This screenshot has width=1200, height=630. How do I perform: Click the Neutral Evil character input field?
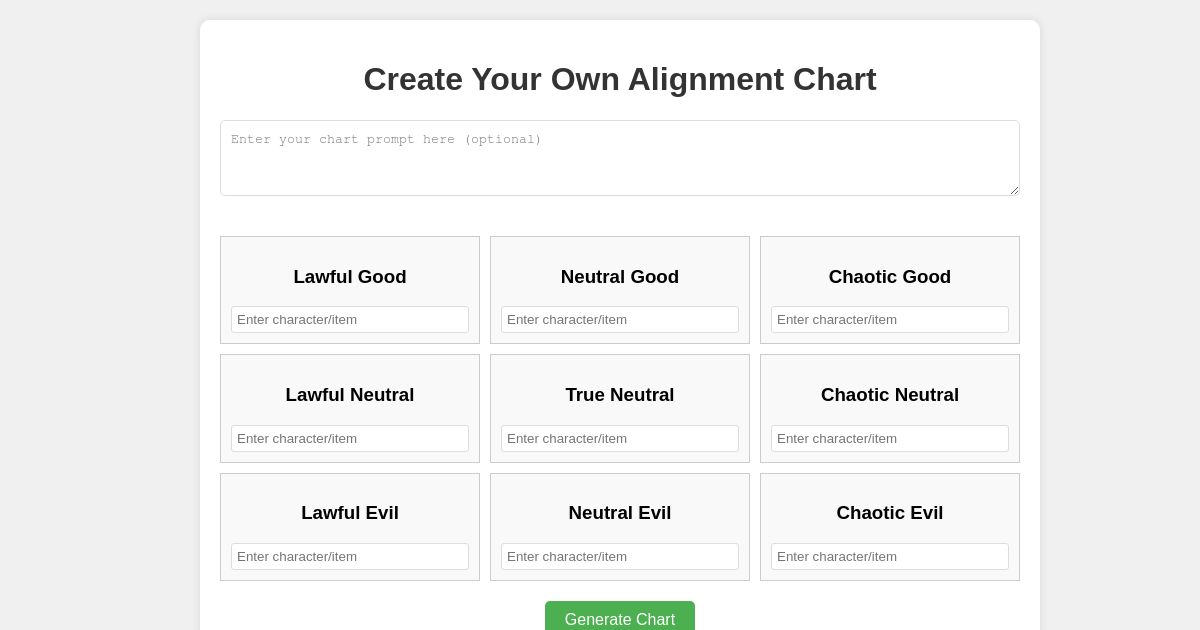tap(620, 556)
